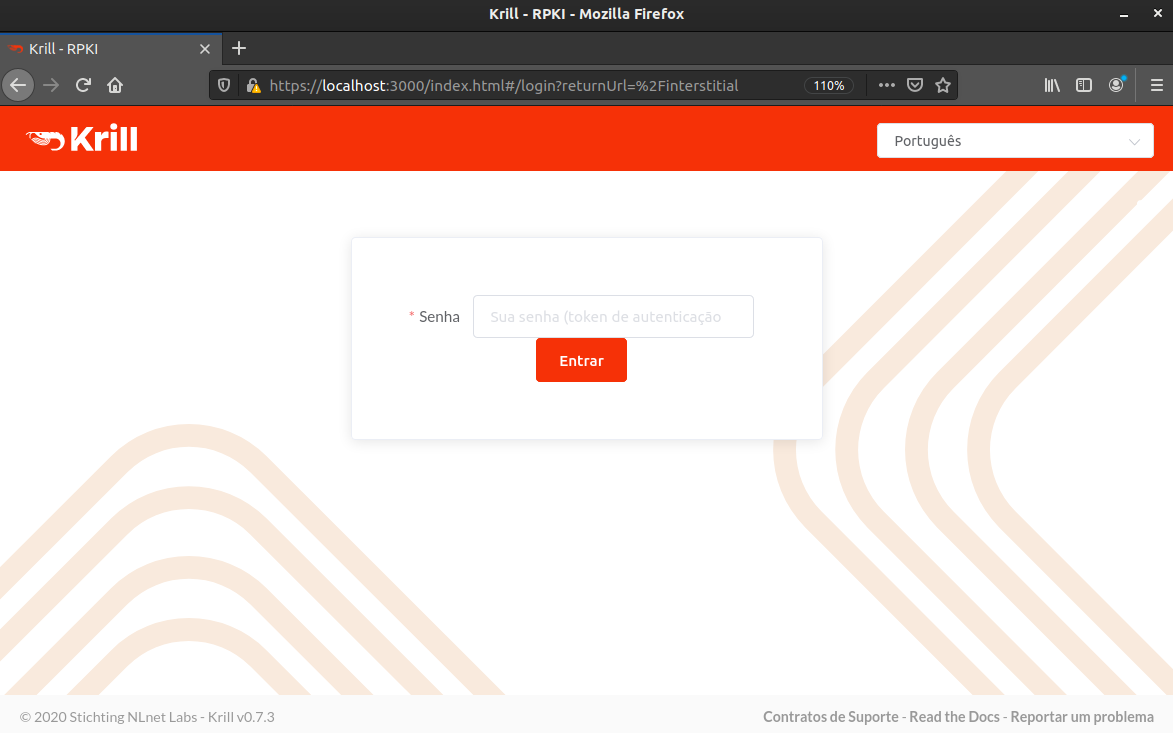Viewport: 1173px width, 733px height.
Task: Expand language list via chevron arrow
Action: [x=1134, y=141]
